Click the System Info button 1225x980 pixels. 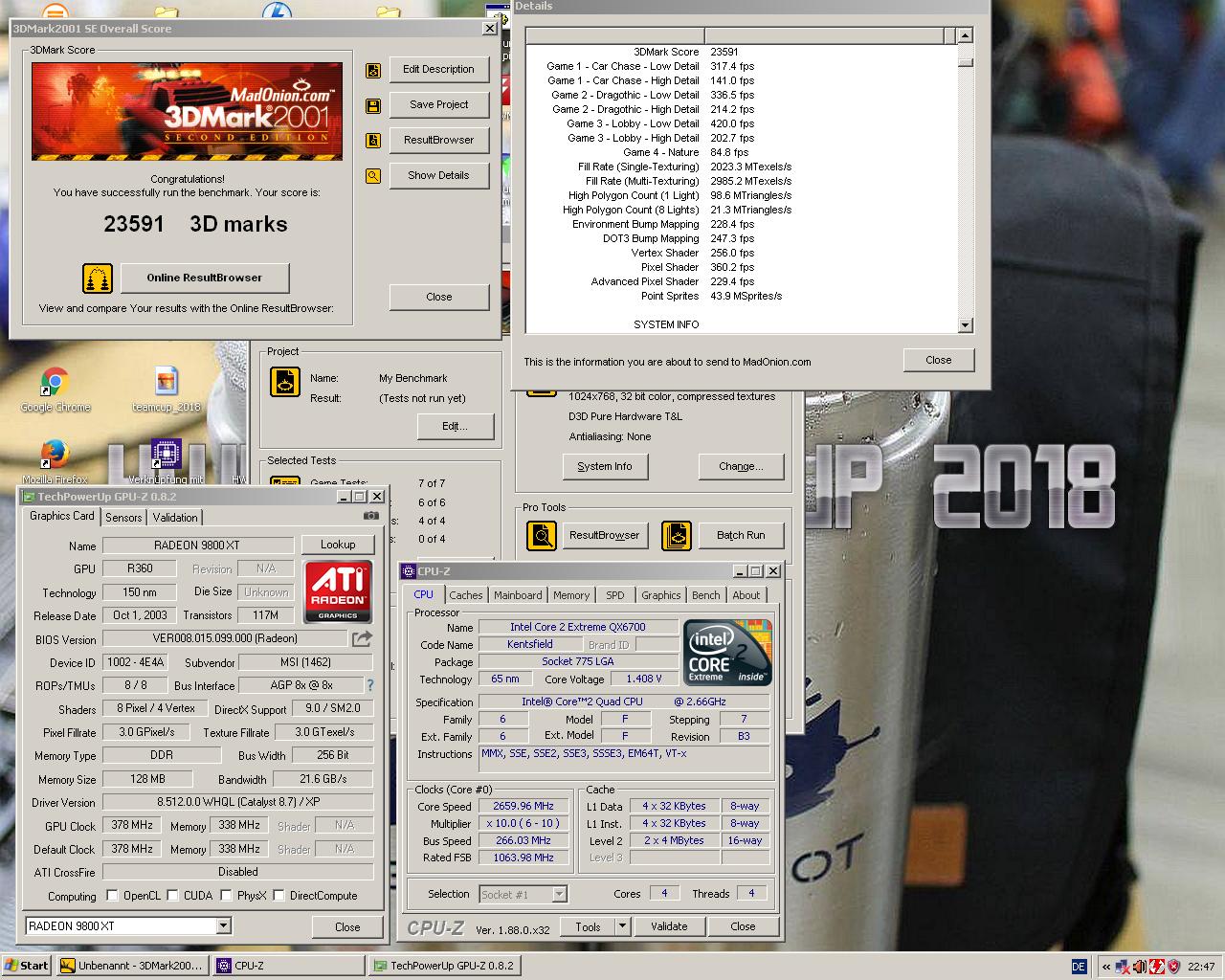(605, 467)
